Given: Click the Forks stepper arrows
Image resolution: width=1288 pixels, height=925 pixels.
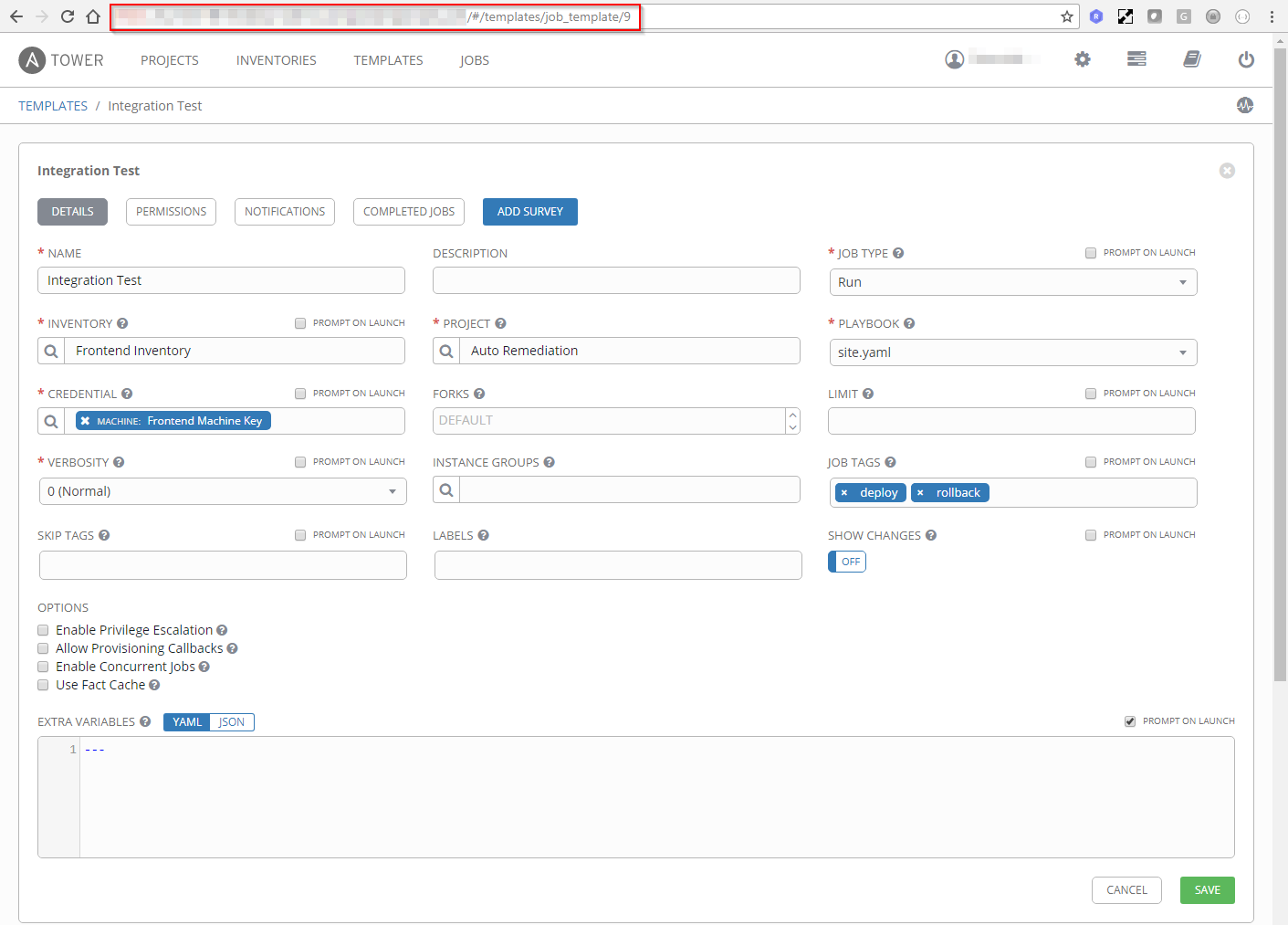Looking at the screenshot, I should 792,421.
